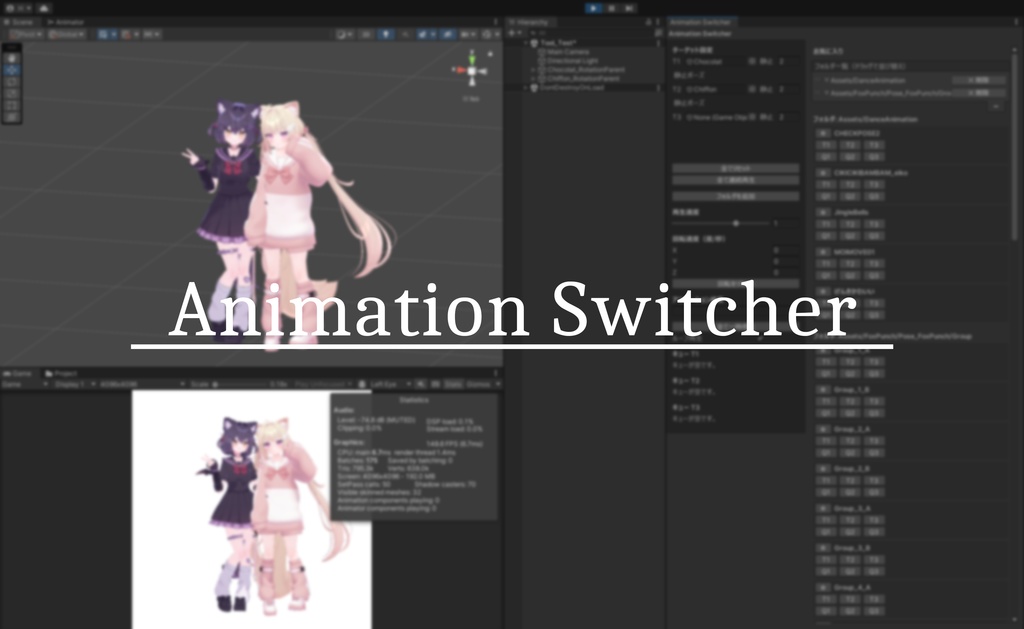1024x629 pixels.
Task: Open the account dropdown at top left
Action: pos(17,8)
